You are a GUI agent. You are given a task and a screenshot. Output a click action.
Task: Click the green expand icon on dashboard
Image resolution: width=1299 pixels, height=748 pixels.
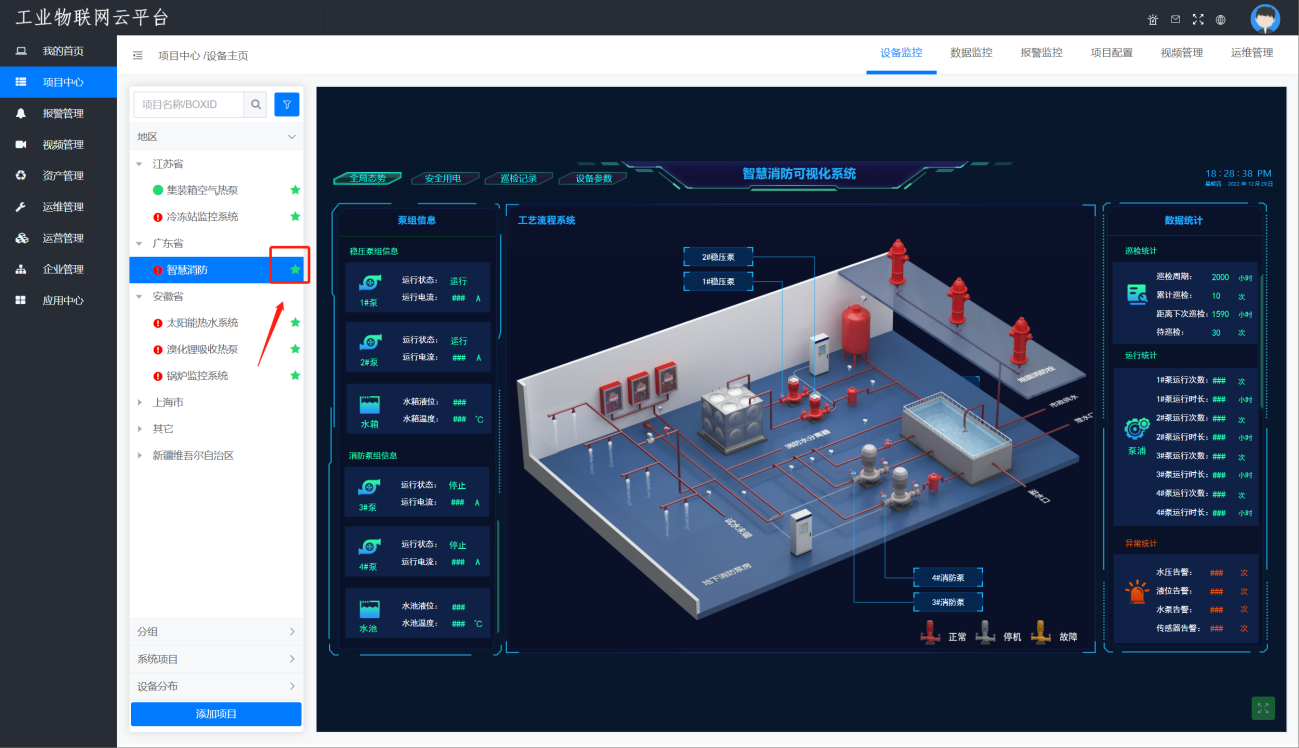tap(1263, 708)
